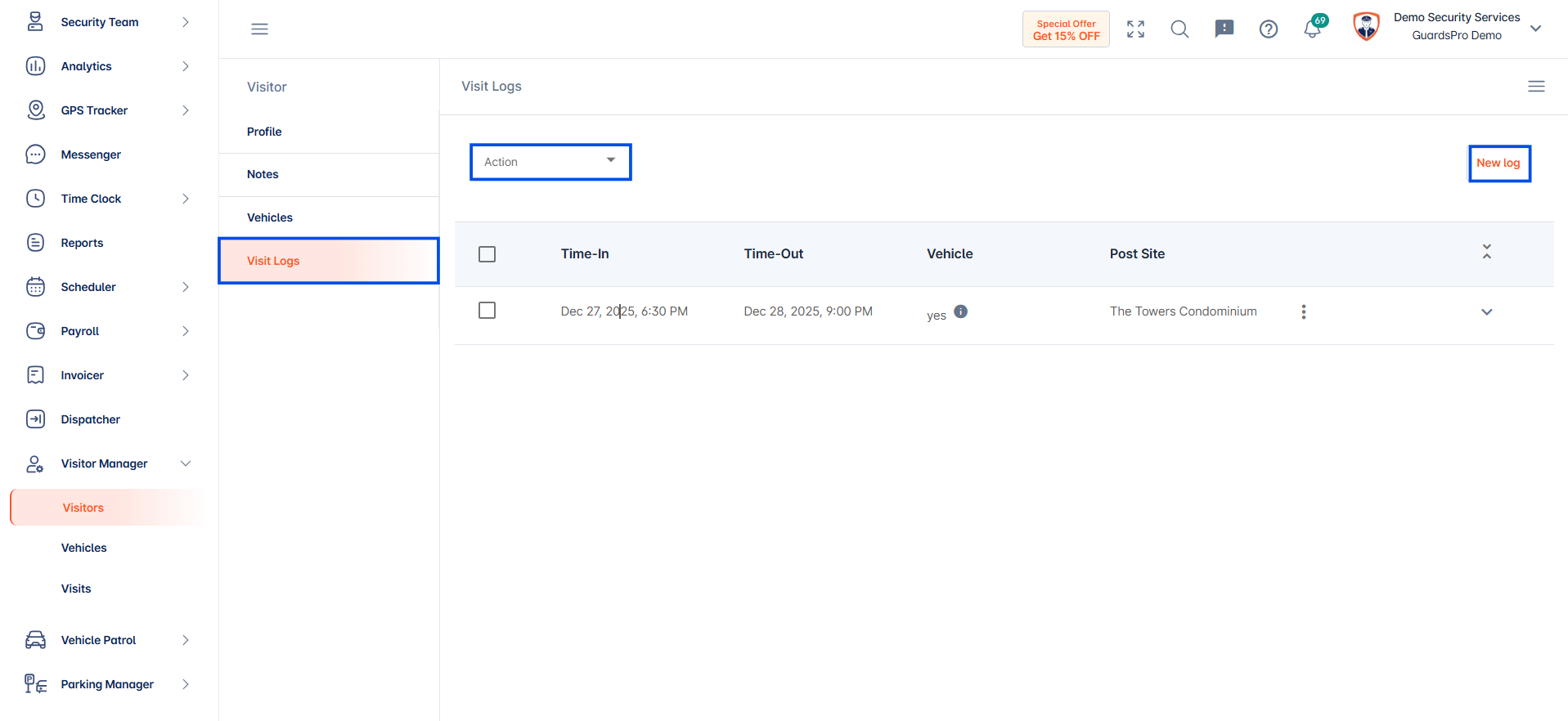Open the account dropdown chevron at top right
Screen dimensions: 1568x721
1535,29
